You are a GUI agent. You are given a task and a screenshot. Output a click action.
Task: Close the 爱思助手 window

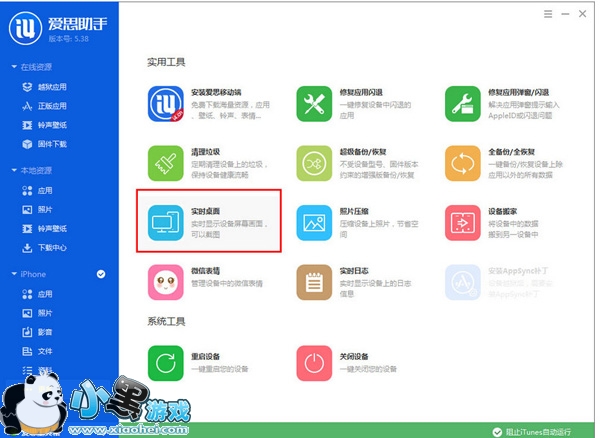click(x=582, y=14)
